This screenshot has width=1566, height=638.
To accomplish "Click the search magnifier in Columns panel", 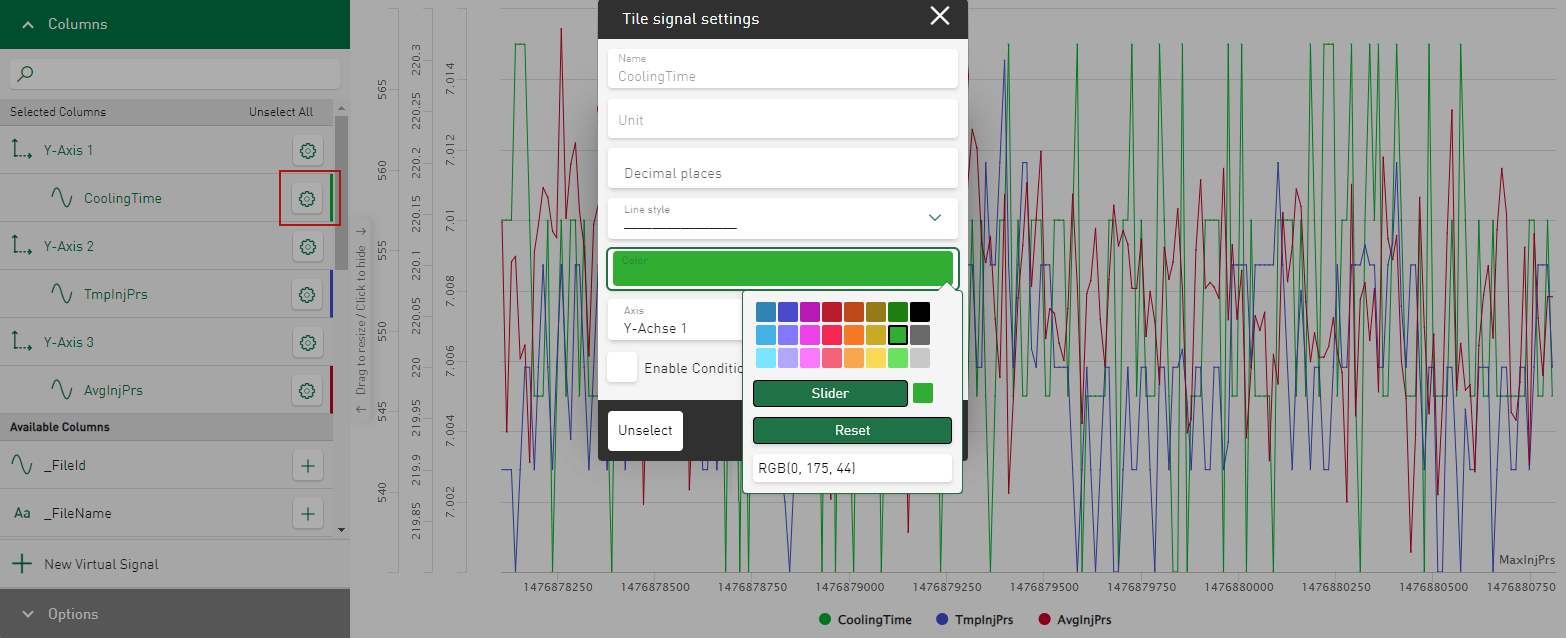I will [x=26, y=73].
